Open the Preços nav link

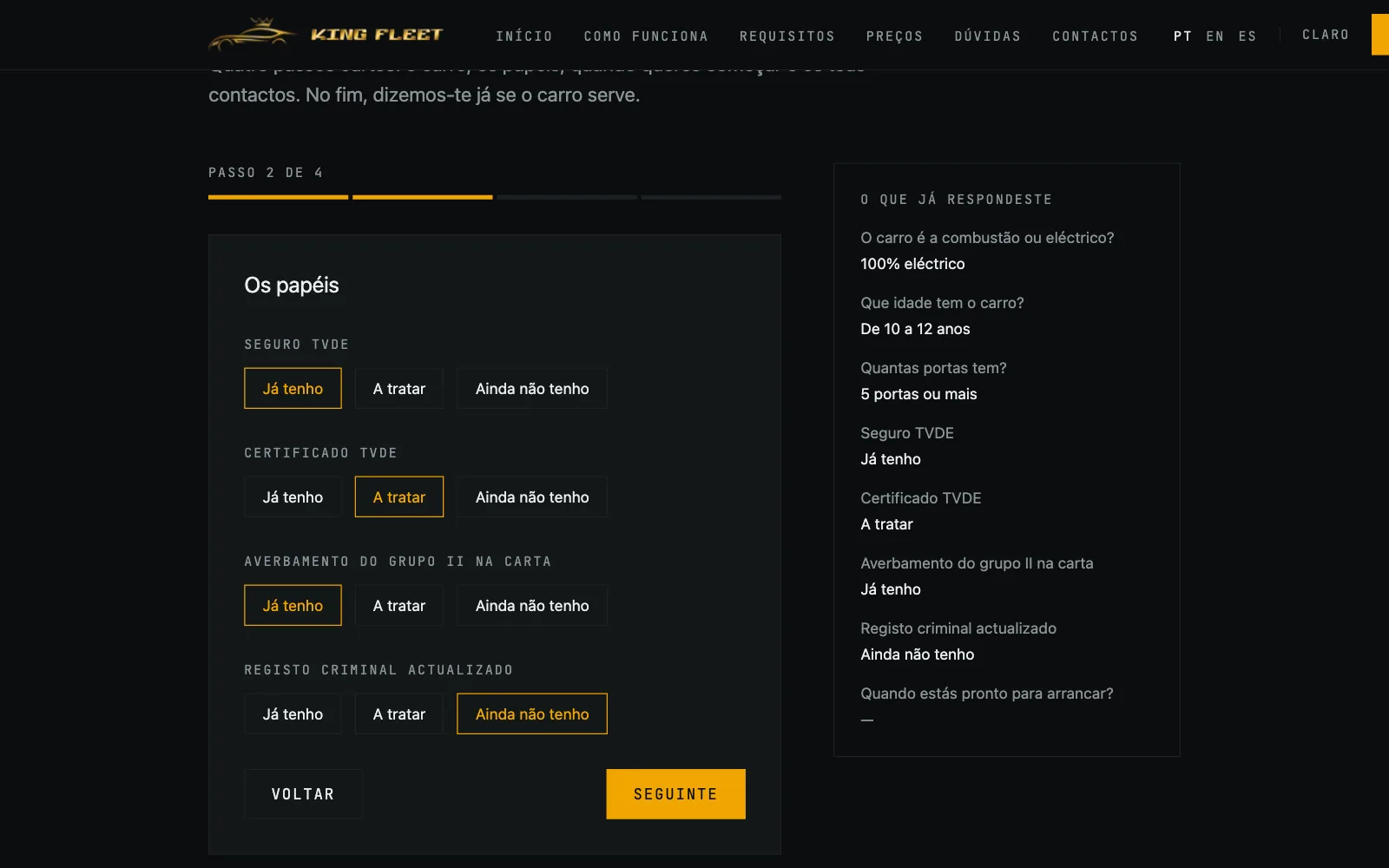894,36
